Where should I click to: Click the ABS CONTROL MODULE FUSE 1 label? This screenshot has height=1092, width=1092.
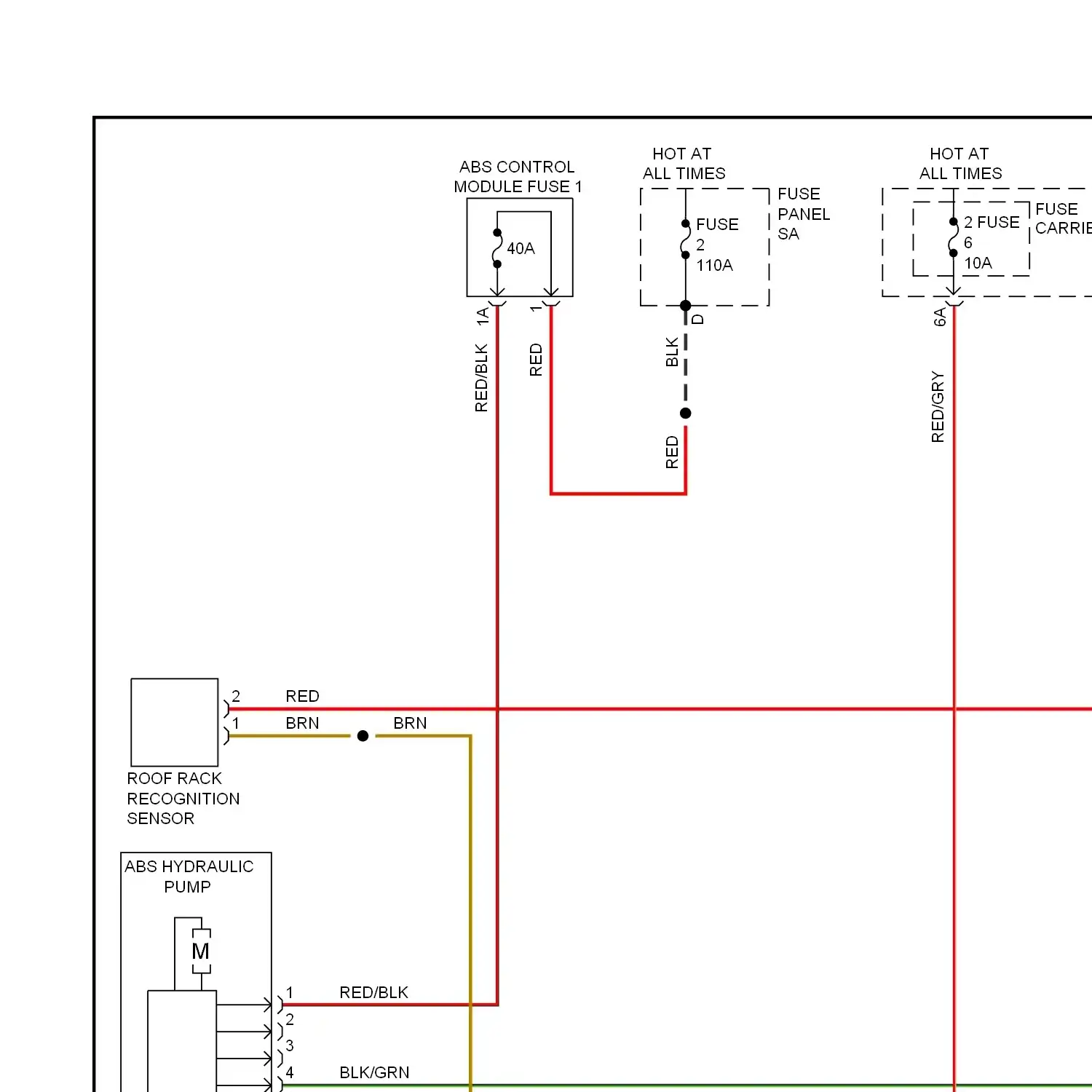pyautogui.click(x=518, y=177)
